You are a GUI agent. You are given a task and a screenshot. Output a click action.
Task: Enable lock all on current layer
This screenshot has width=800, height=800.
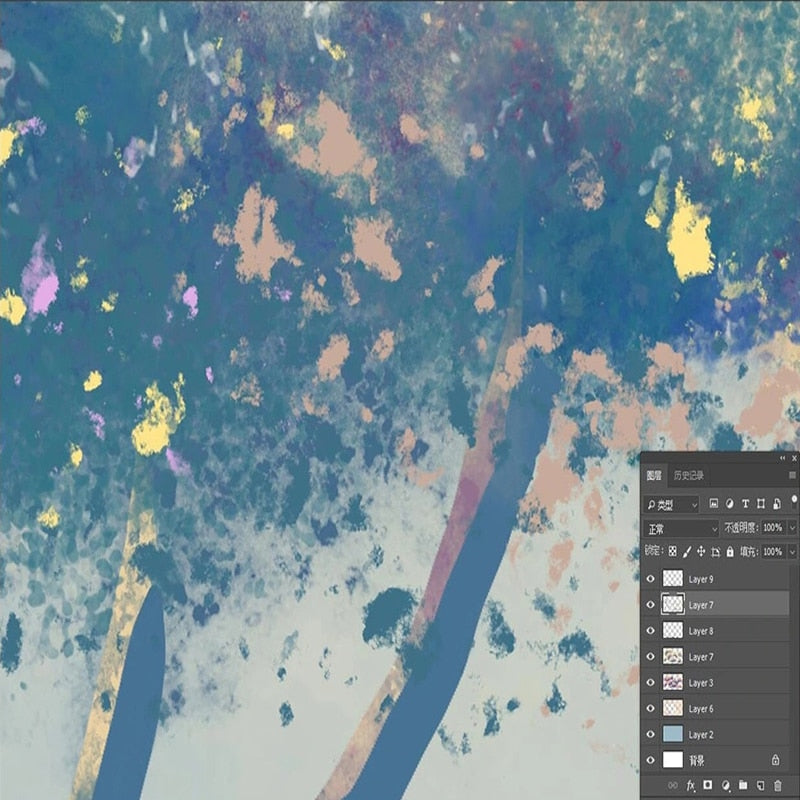[729, 549]
